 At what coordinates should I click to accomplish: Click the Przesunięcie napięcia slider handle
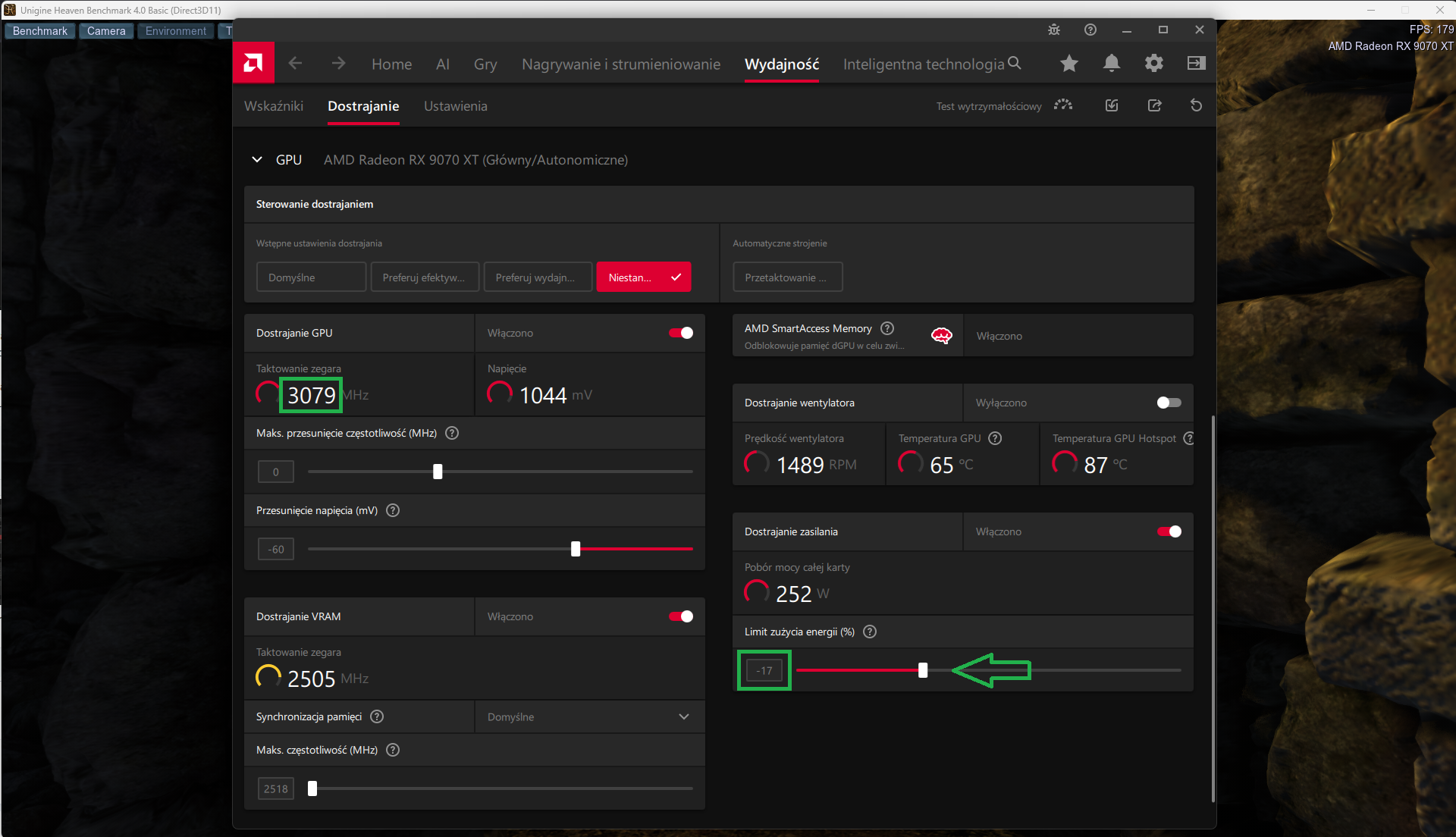click(576, 549)
